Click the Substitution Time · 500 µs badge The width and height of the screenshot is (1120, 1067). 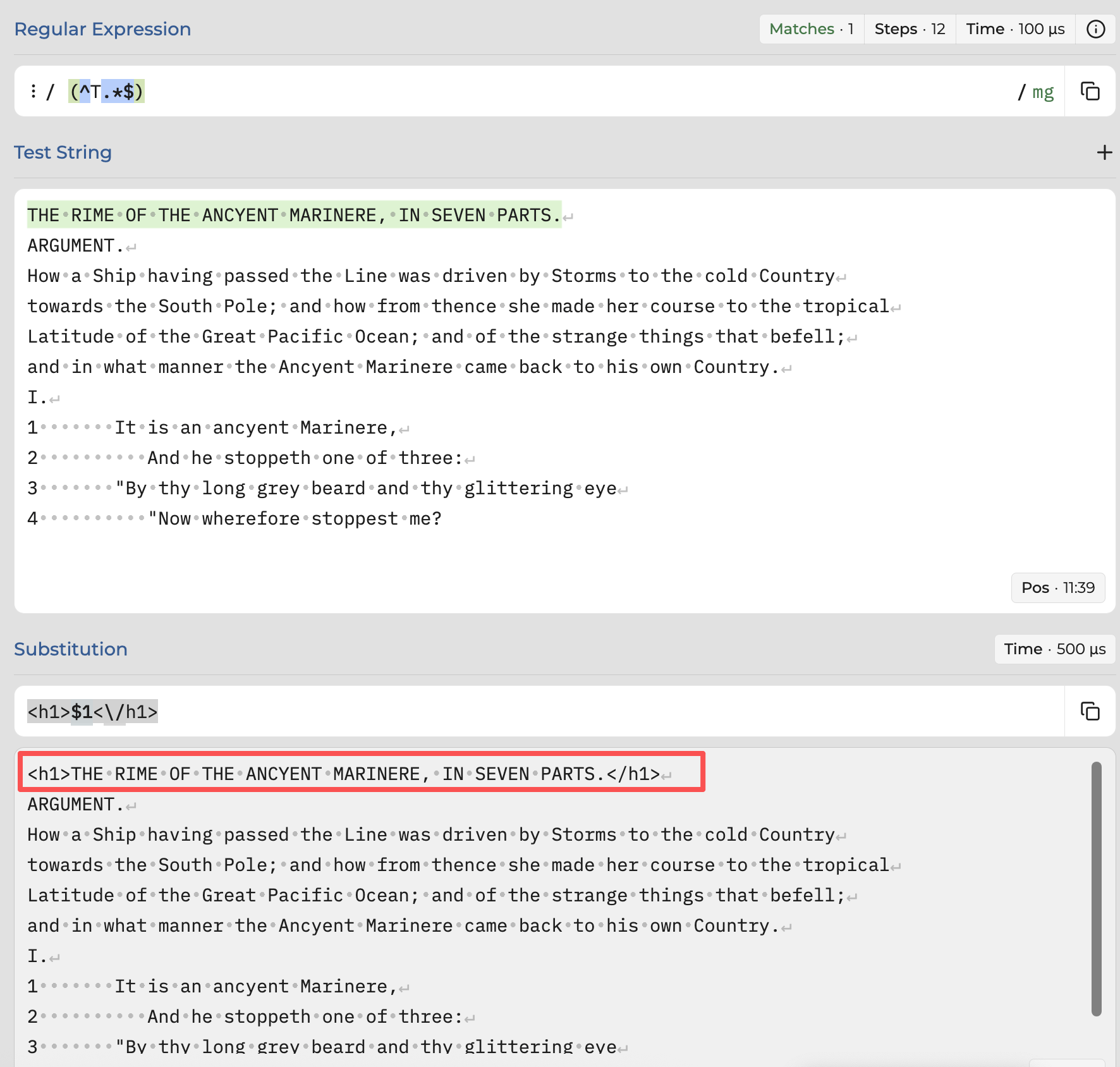click(x=1054, y=649)
